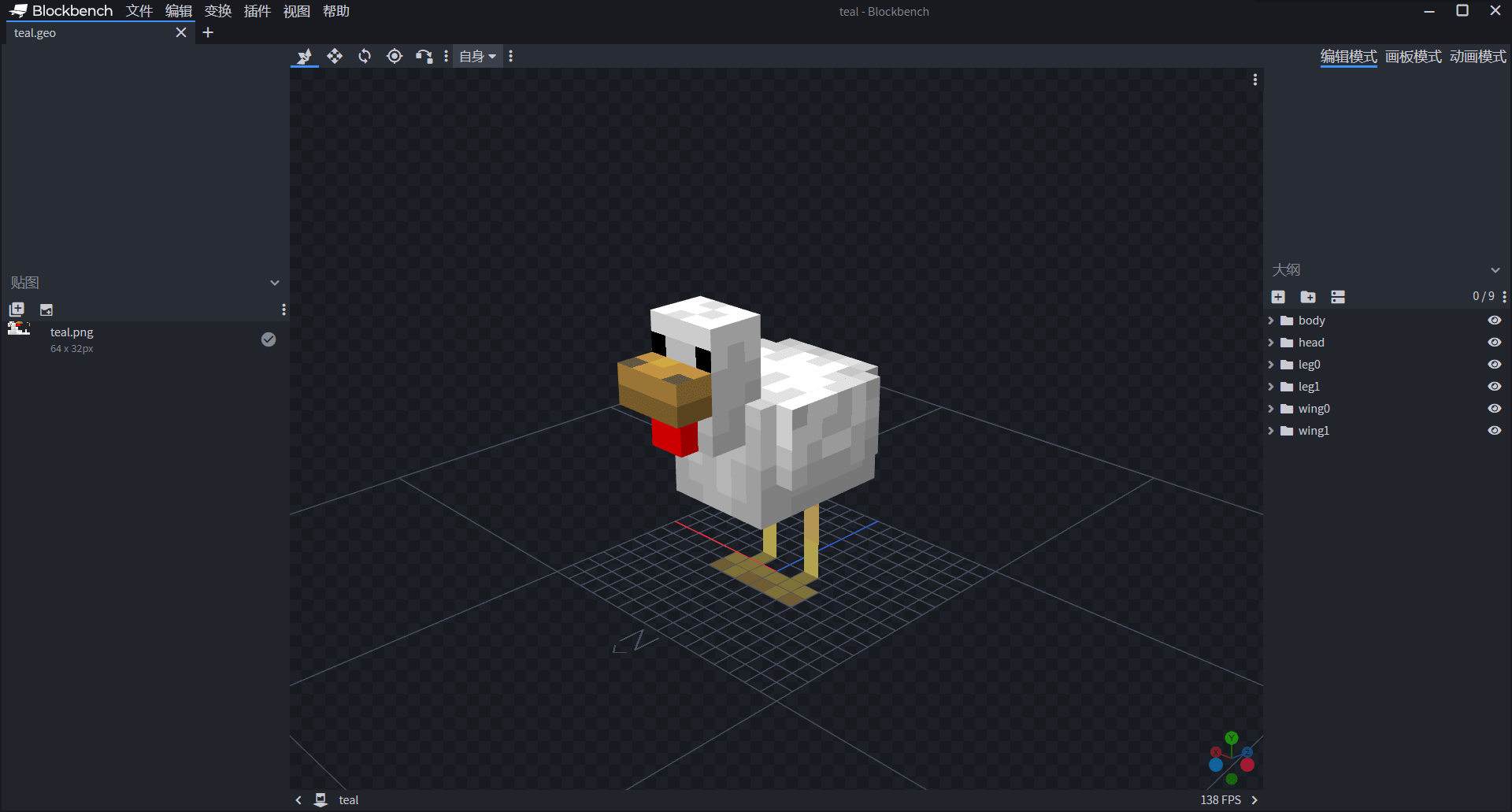Open the 编辑 menu
This screenshot has height=812, width=1512.
coord(179,11)
